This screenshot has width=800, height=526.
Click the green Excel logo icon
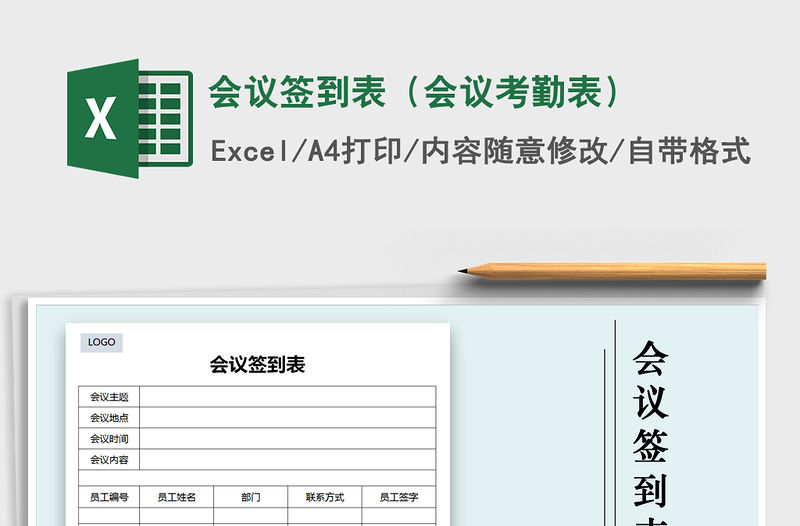pyautogui.click(x=128, y=119)
